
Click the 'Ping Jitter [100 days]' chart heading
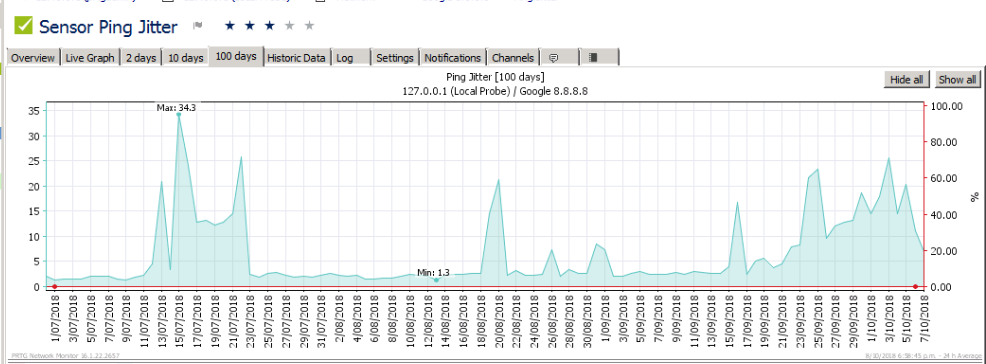coord(495,77)
